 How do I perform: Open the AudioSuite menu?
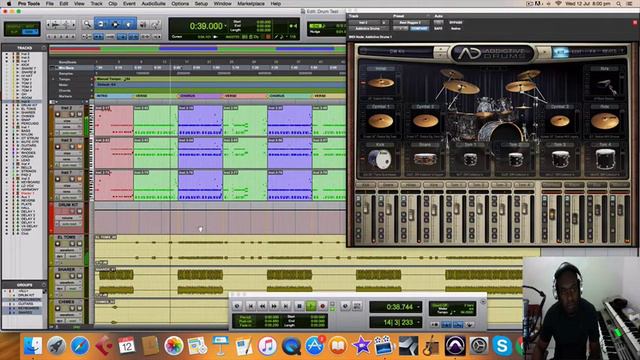tap(153, 4)
